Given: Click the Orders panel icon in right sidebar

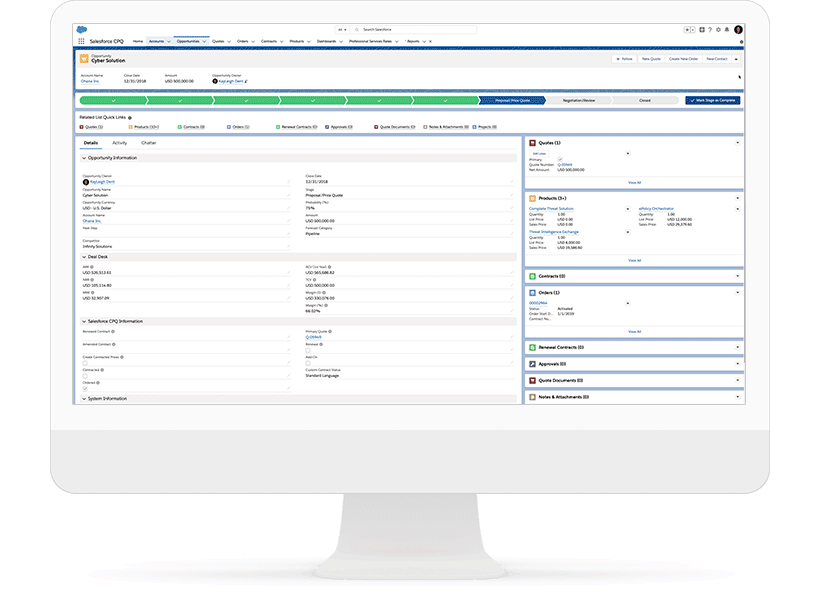Looking at the screenshot, I should (x=532, y=292).
